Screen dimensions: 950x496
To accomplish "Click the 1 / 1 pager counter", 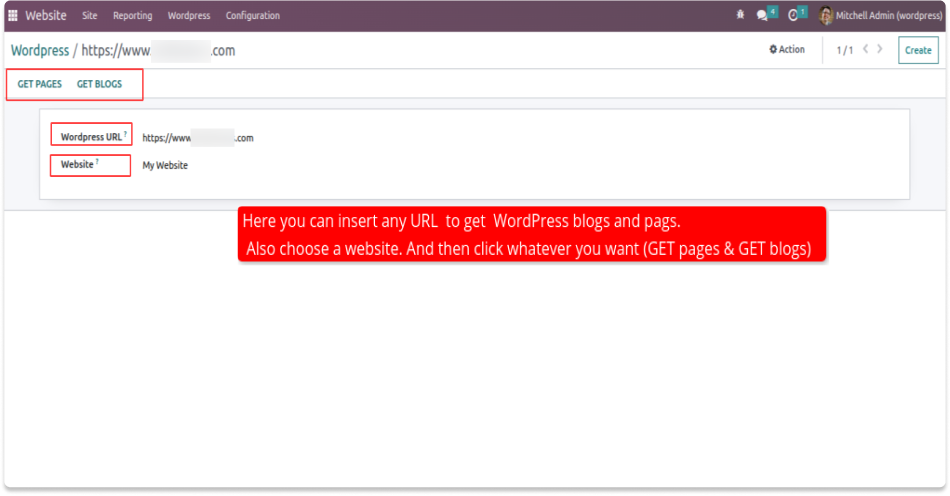I will [845, 50].
